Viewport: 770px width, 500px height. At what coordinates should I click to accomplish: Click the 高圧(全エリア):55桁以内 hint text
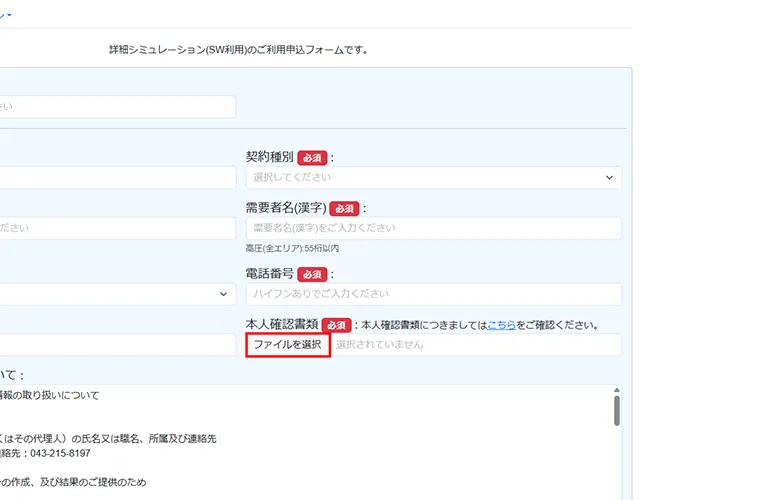293,248
